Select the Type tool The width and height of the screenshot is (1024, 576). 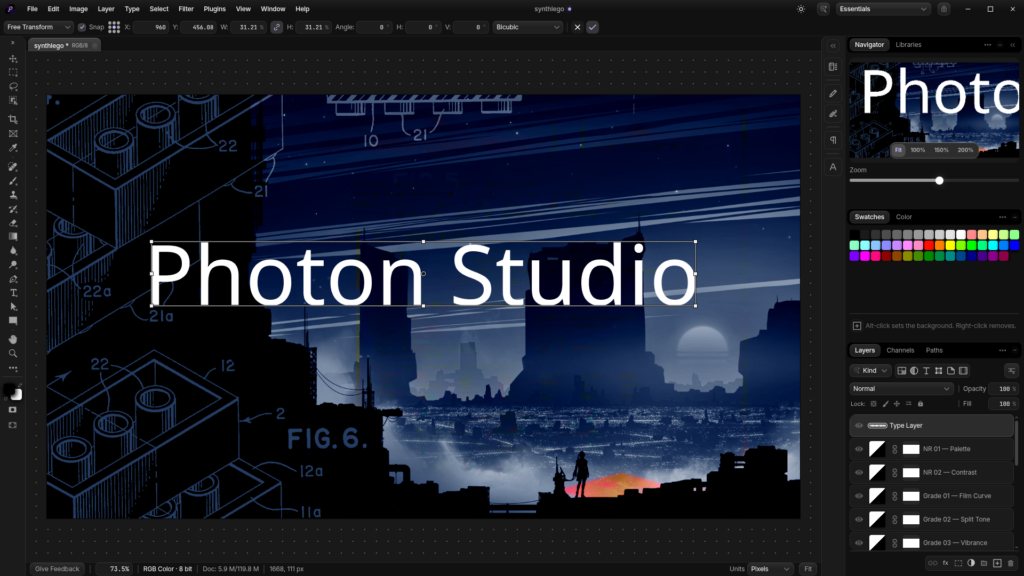(x=13, y=293)
